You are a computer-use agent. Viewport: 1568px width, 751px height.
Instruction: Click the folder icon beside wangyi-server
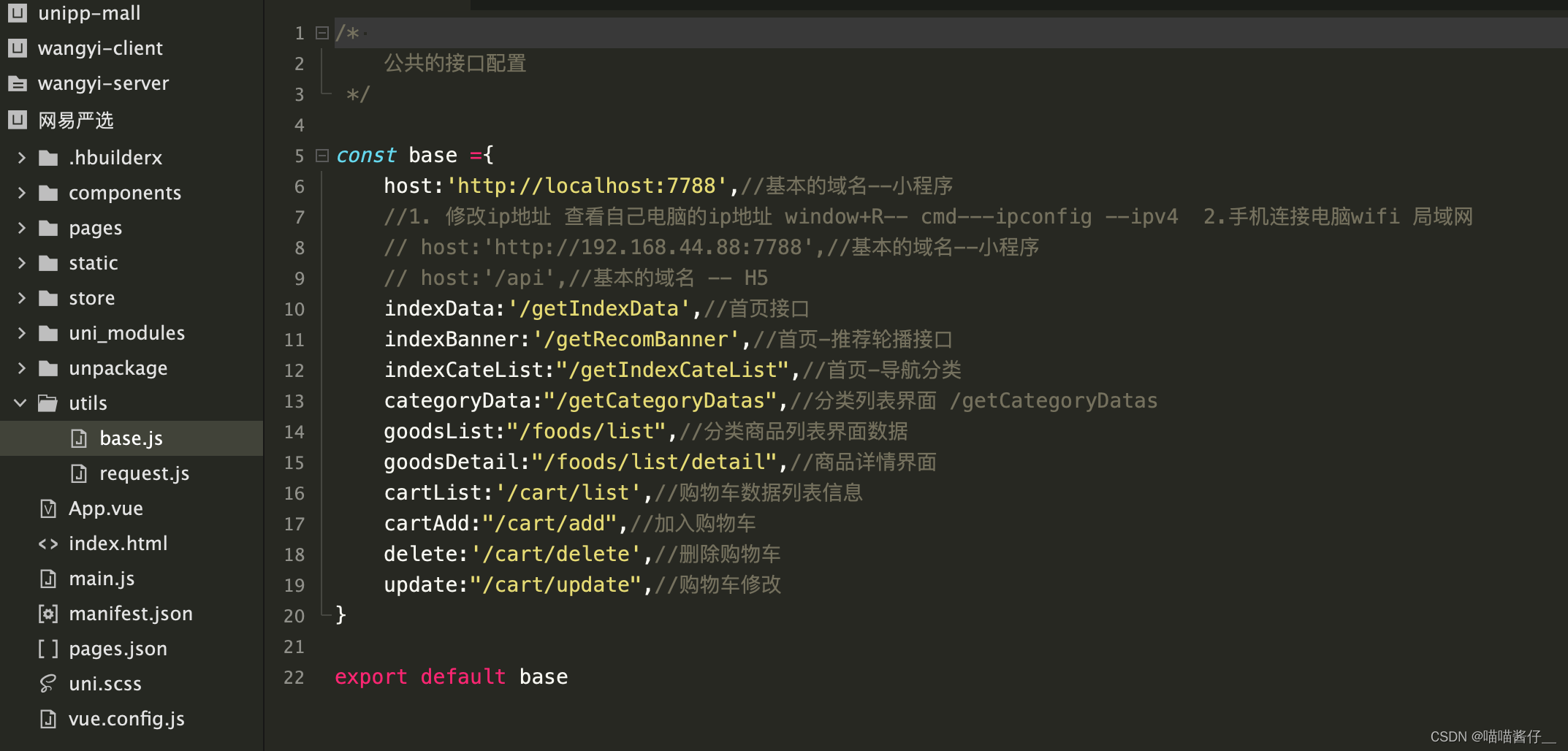(17, 83)
